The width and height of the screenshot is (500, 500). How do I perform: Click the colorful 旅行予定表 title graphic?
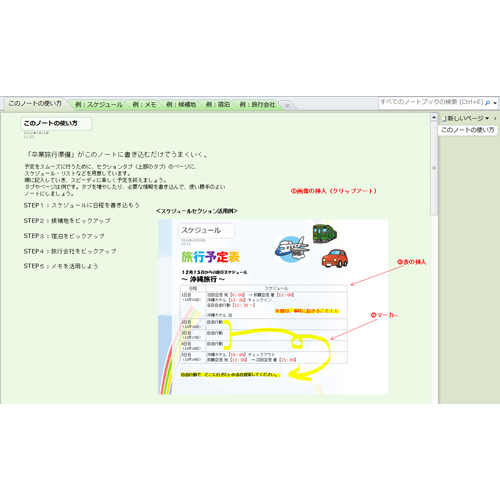[210, 257]
